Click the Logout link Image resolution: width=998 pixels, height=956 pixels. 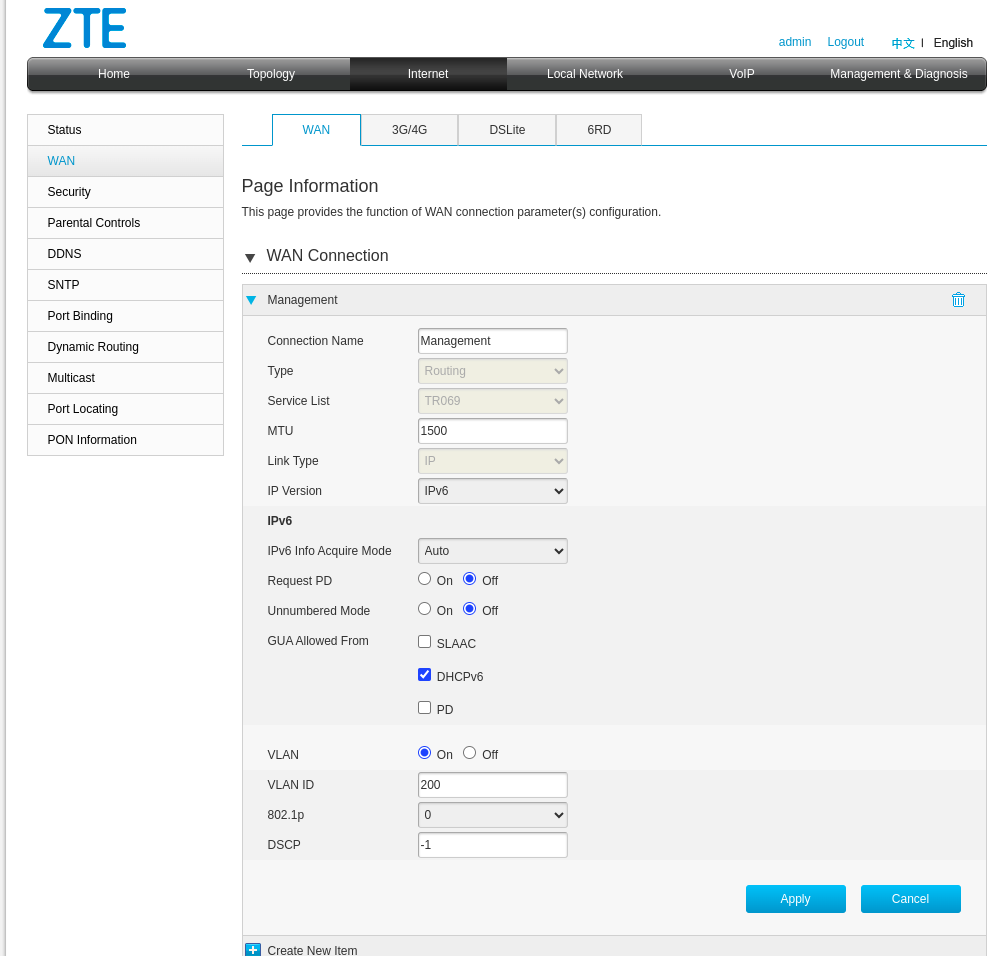pyautogui.click(x=845, y=42)
